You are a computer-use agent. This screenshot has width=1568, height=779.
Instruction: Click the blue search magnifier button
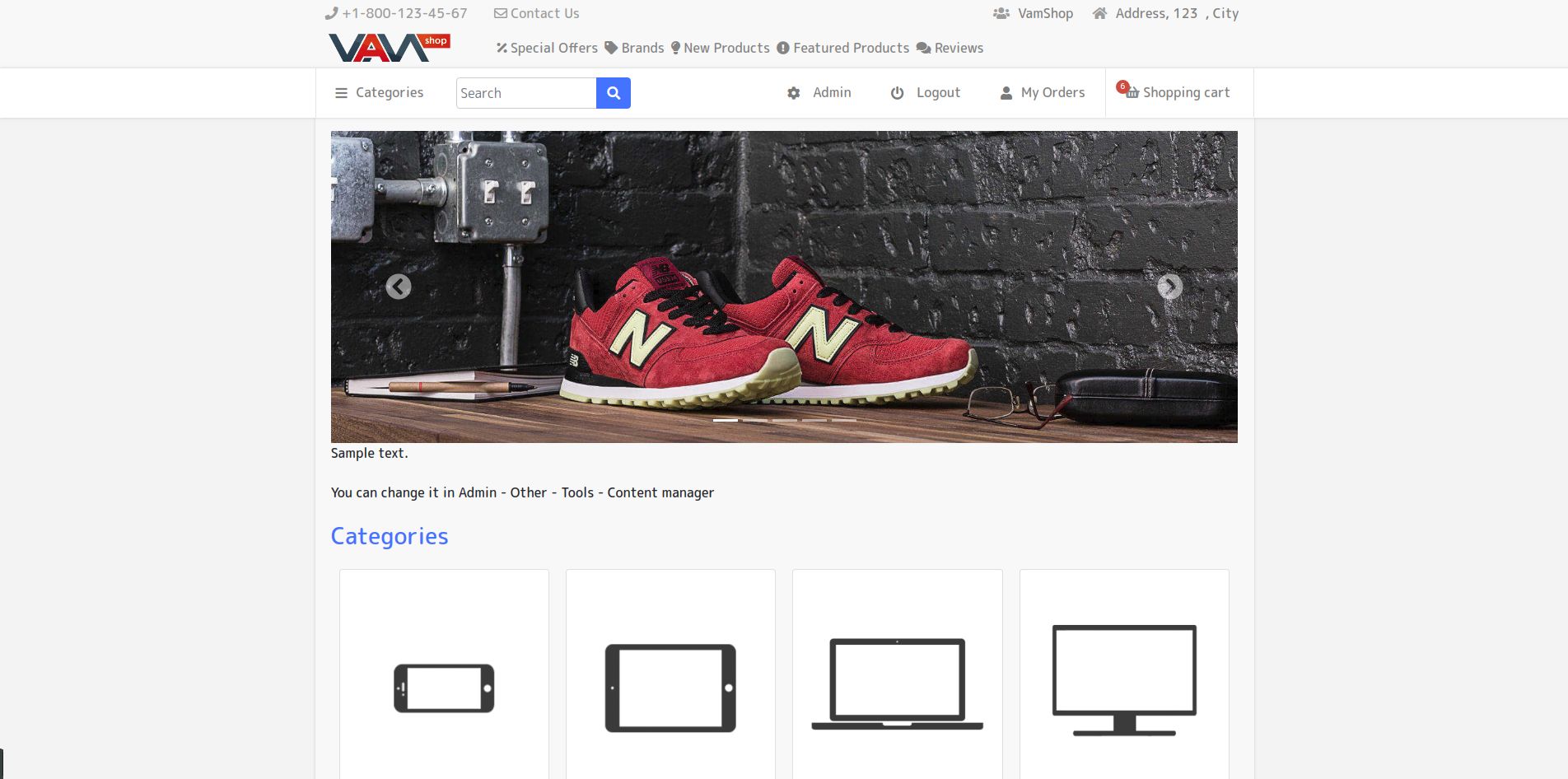point(613,93)
